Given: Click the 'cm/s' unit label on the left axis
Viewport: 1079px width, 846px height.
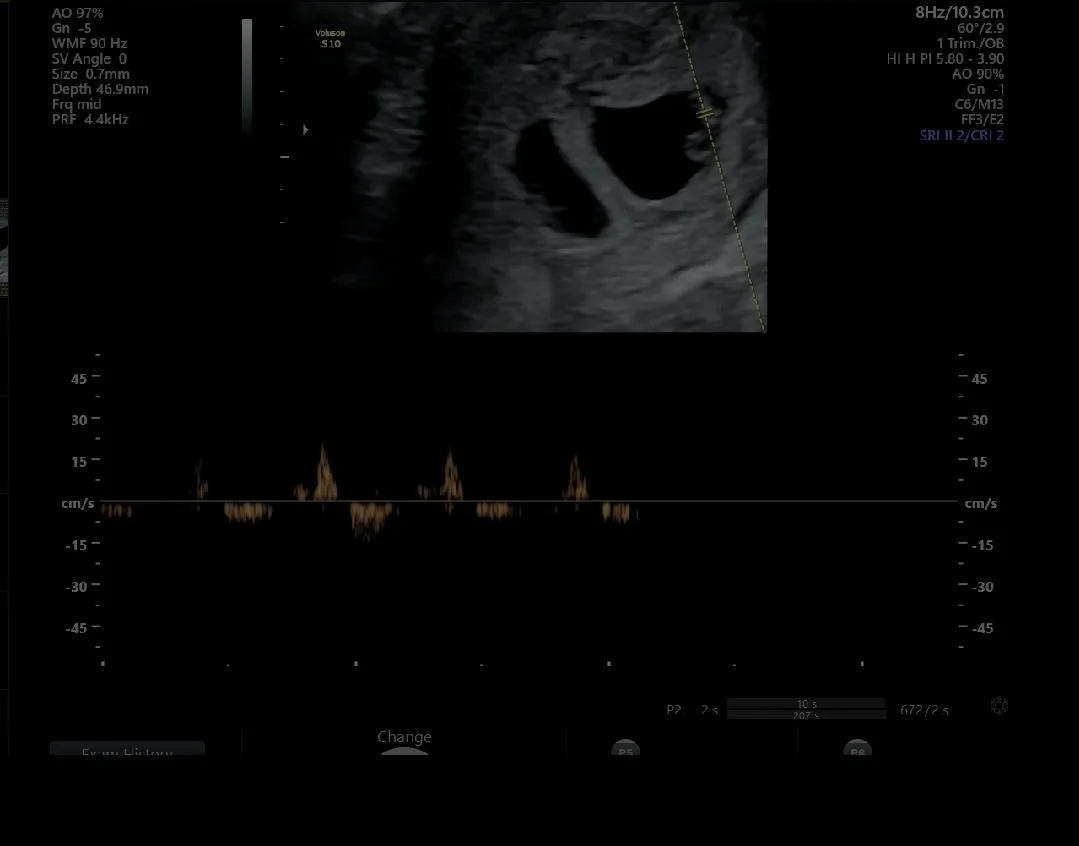Looking at the screenshot, I should [78, 503].
